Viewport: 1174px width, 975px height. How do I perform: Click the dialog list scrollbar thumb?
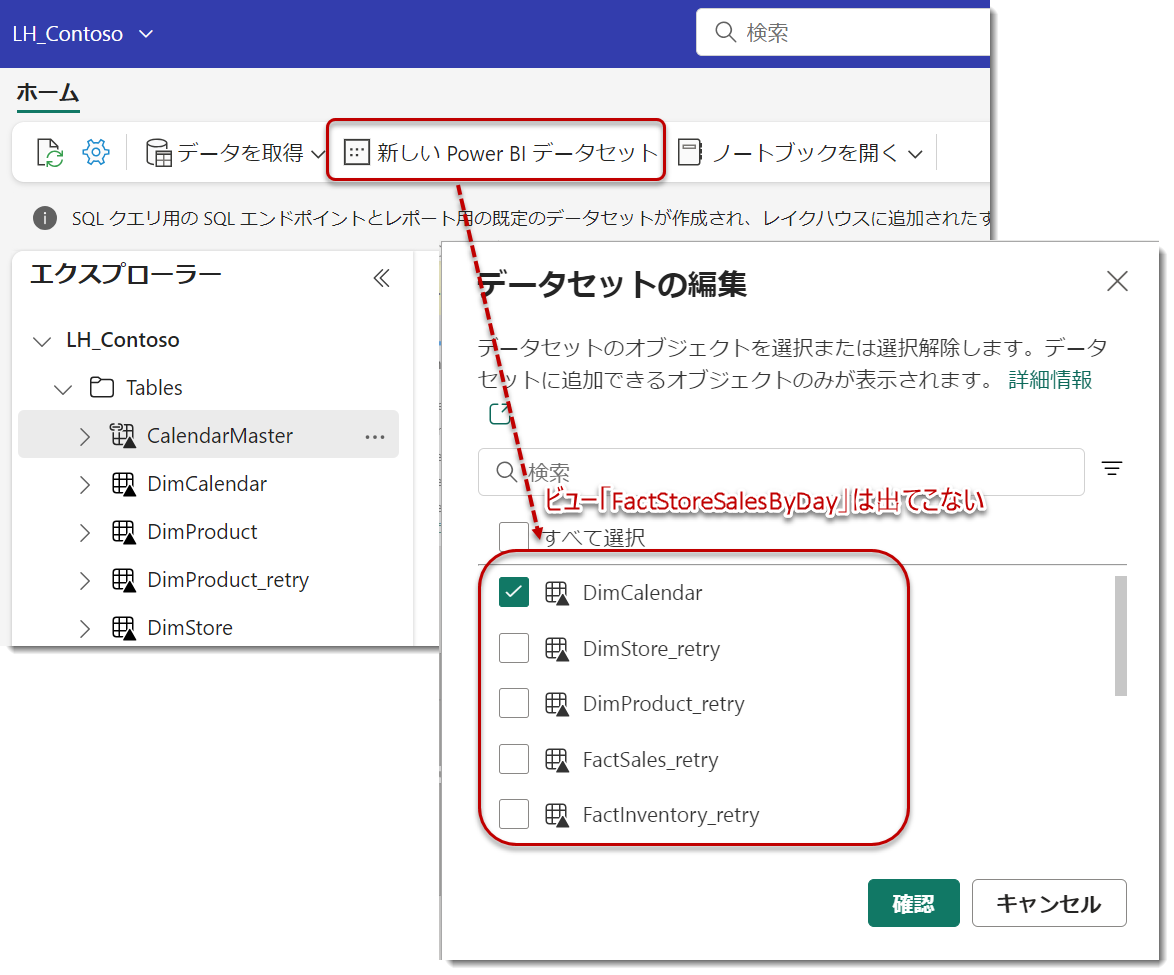click(x=1120, y=636)
